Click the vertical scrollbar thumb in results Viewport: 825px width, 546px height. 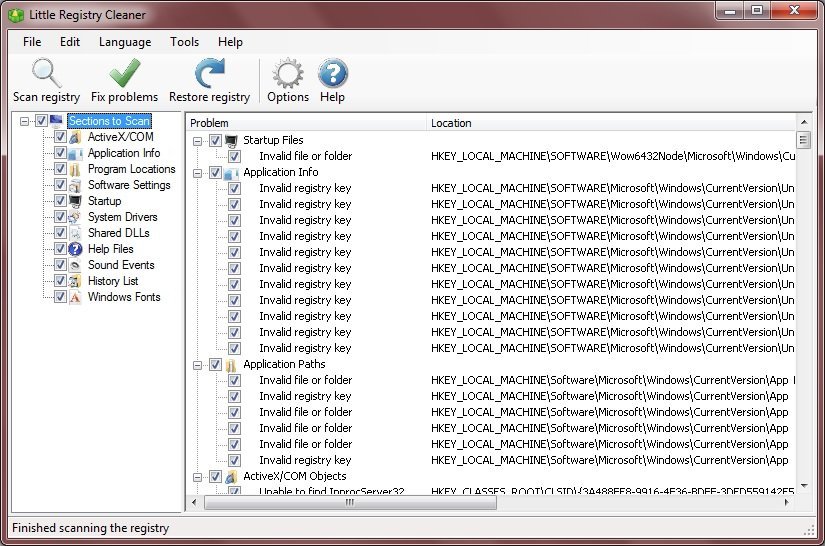click(803, 140)
